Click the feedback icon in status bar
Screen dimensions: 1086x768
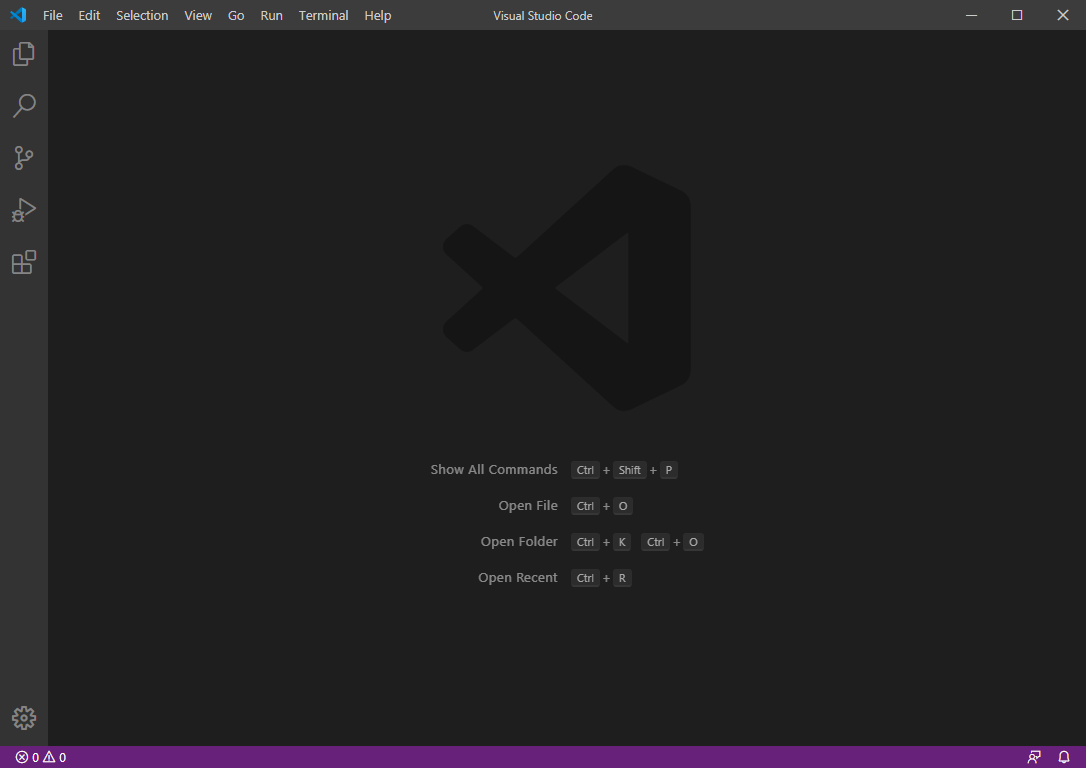(x=1034, y=757)
